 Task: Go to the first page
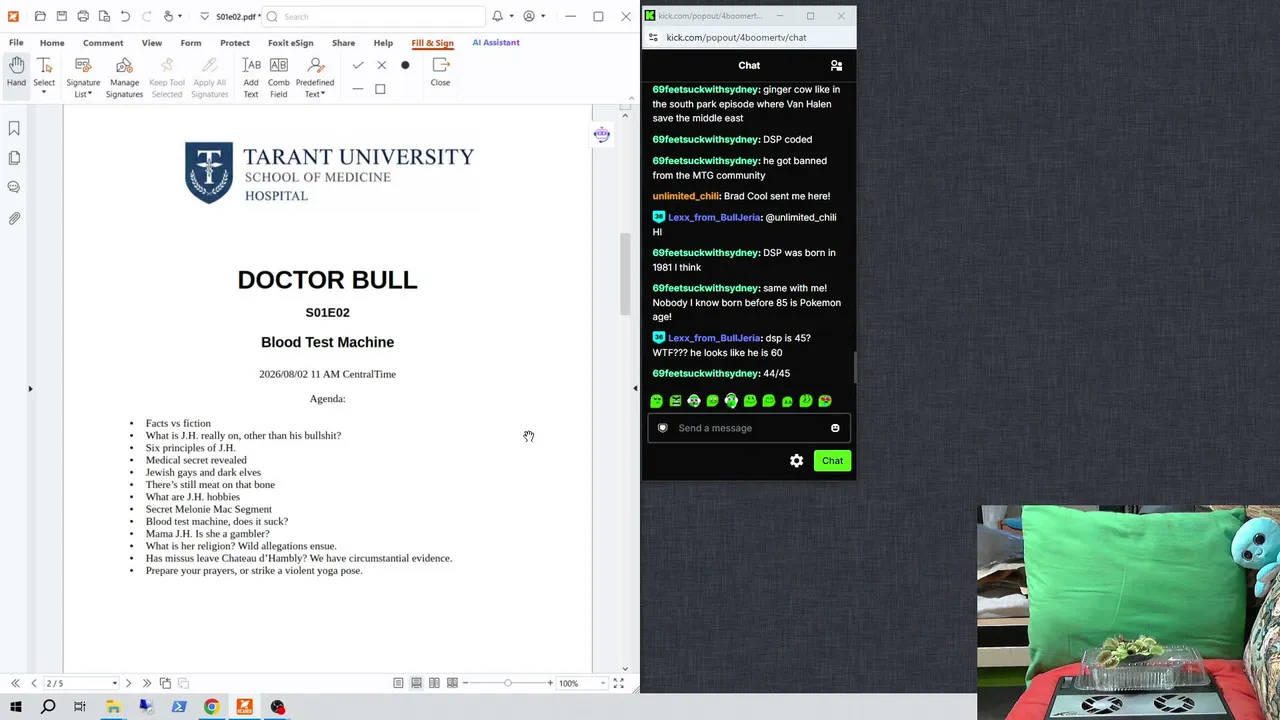click(15, 683)
